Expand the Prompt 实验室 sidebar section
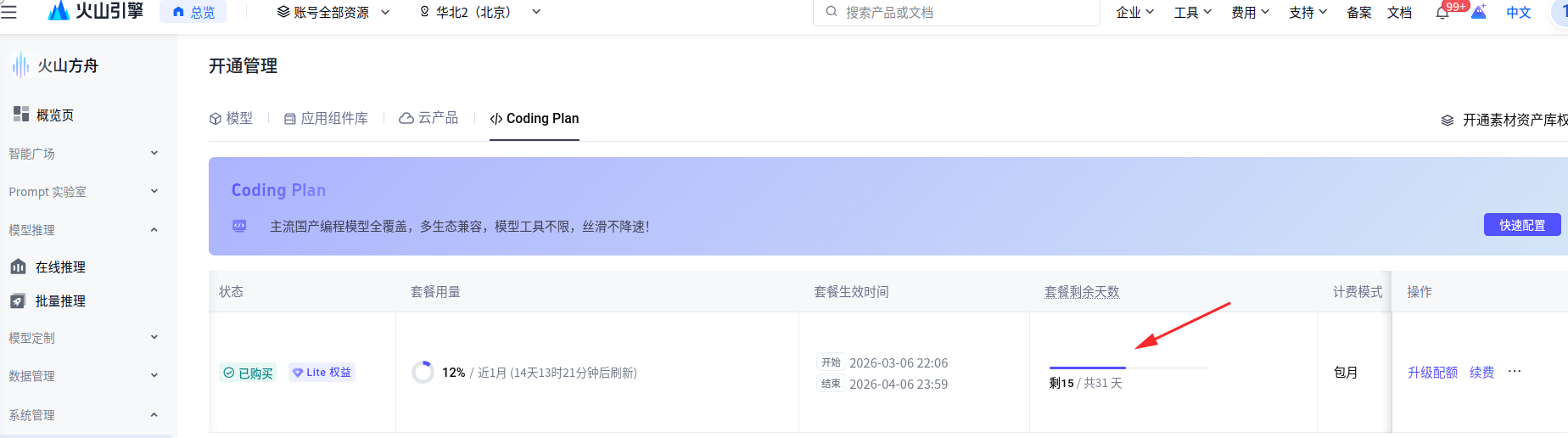The height and width of the screenshot is (438, 1568). pos(154,192)
